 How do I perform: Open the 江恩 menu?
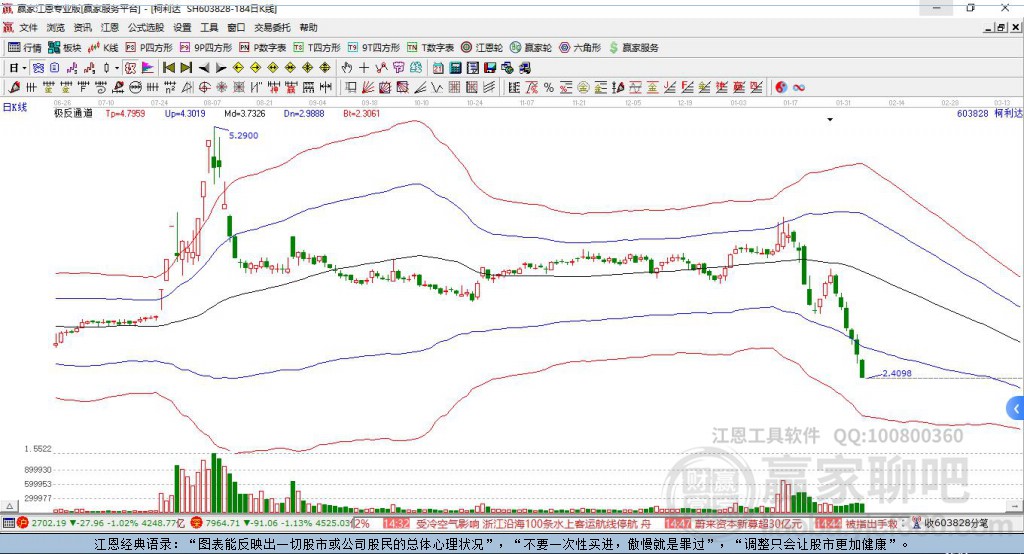tap(110, 27)
